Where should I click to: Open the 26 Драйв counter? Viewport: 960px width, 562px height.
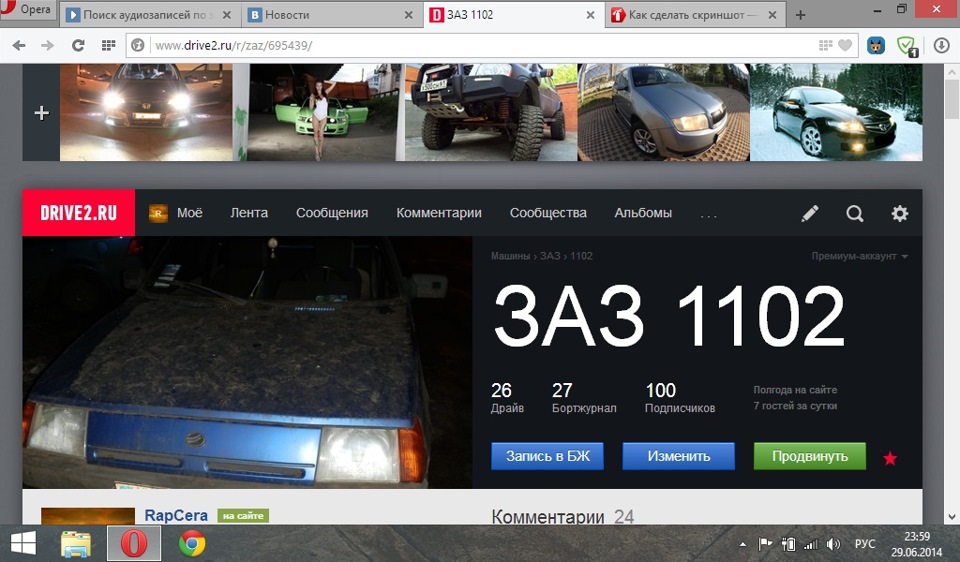click(507, 398)
